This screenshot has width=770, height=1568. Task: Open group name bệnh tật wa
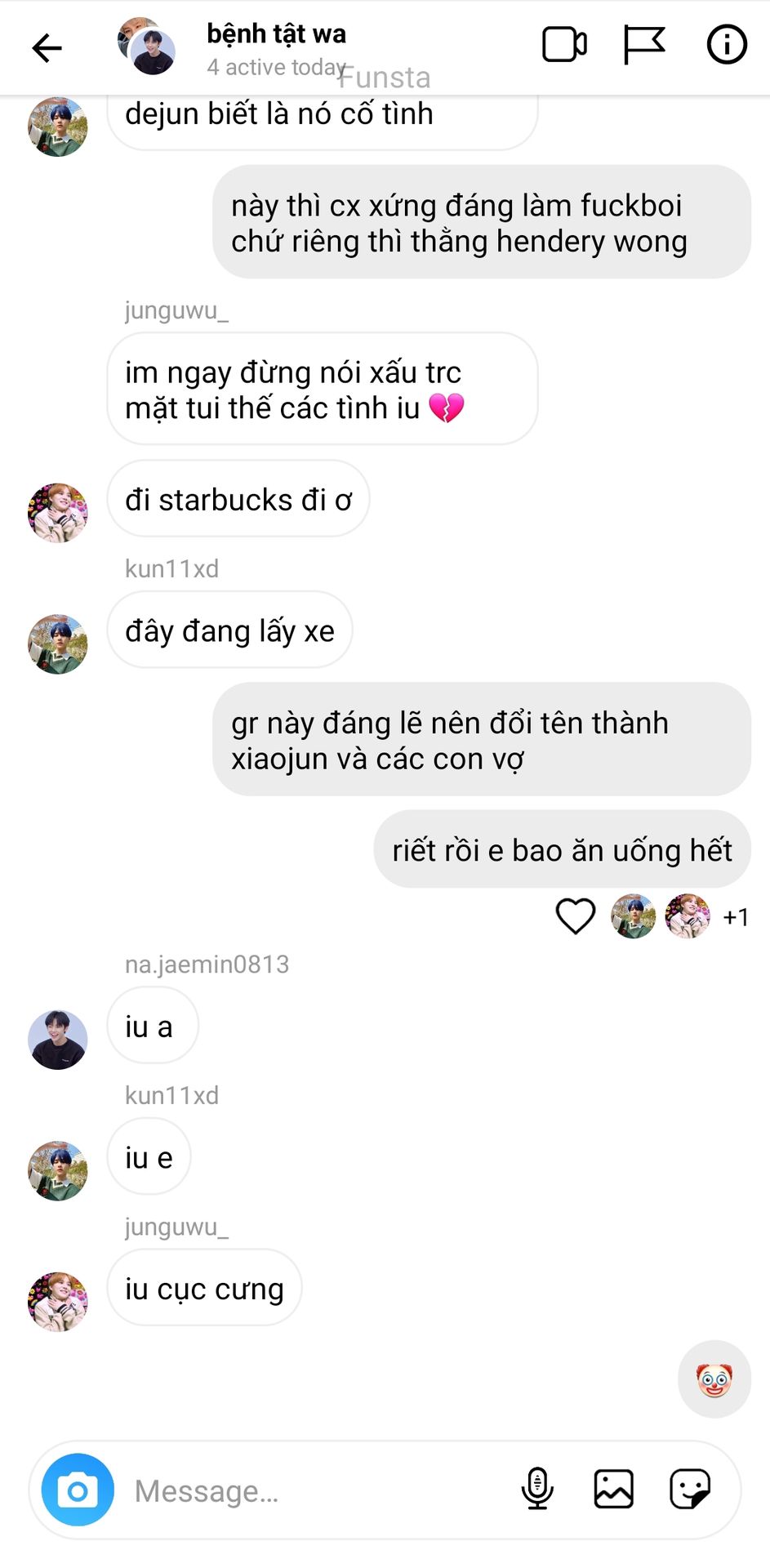click(276, 33)
